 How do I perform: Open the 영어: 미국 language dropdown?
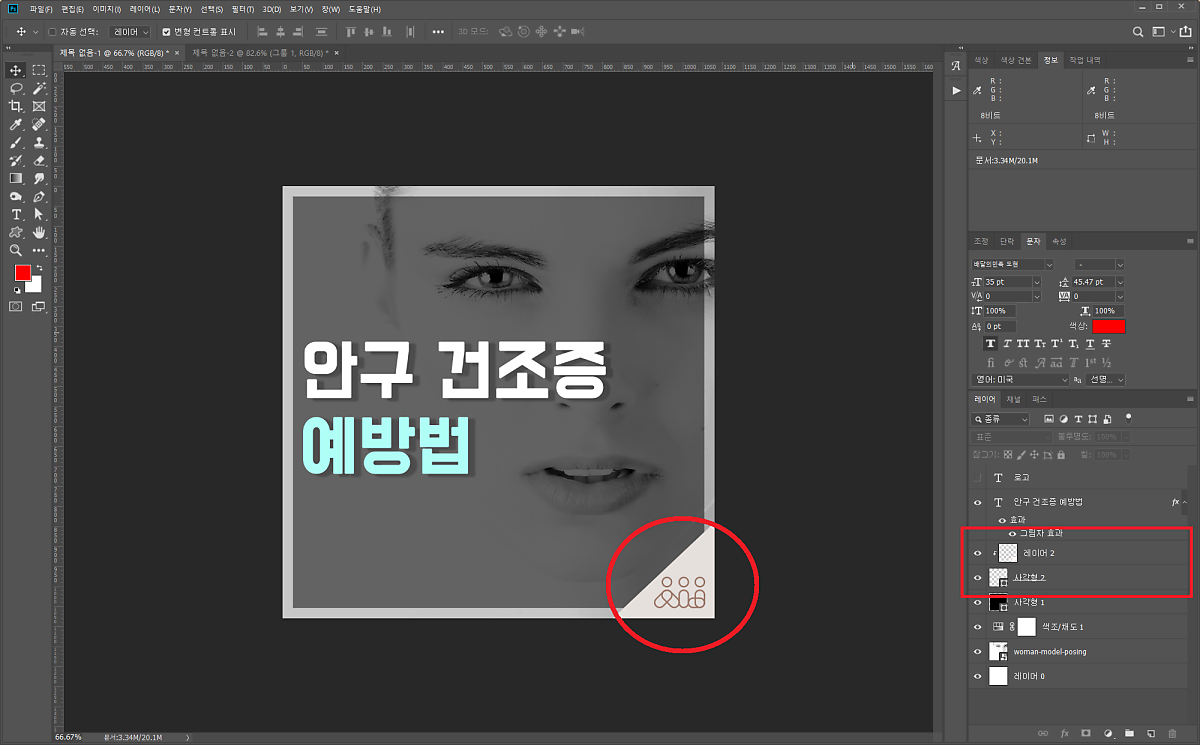tap(1063, 380)
